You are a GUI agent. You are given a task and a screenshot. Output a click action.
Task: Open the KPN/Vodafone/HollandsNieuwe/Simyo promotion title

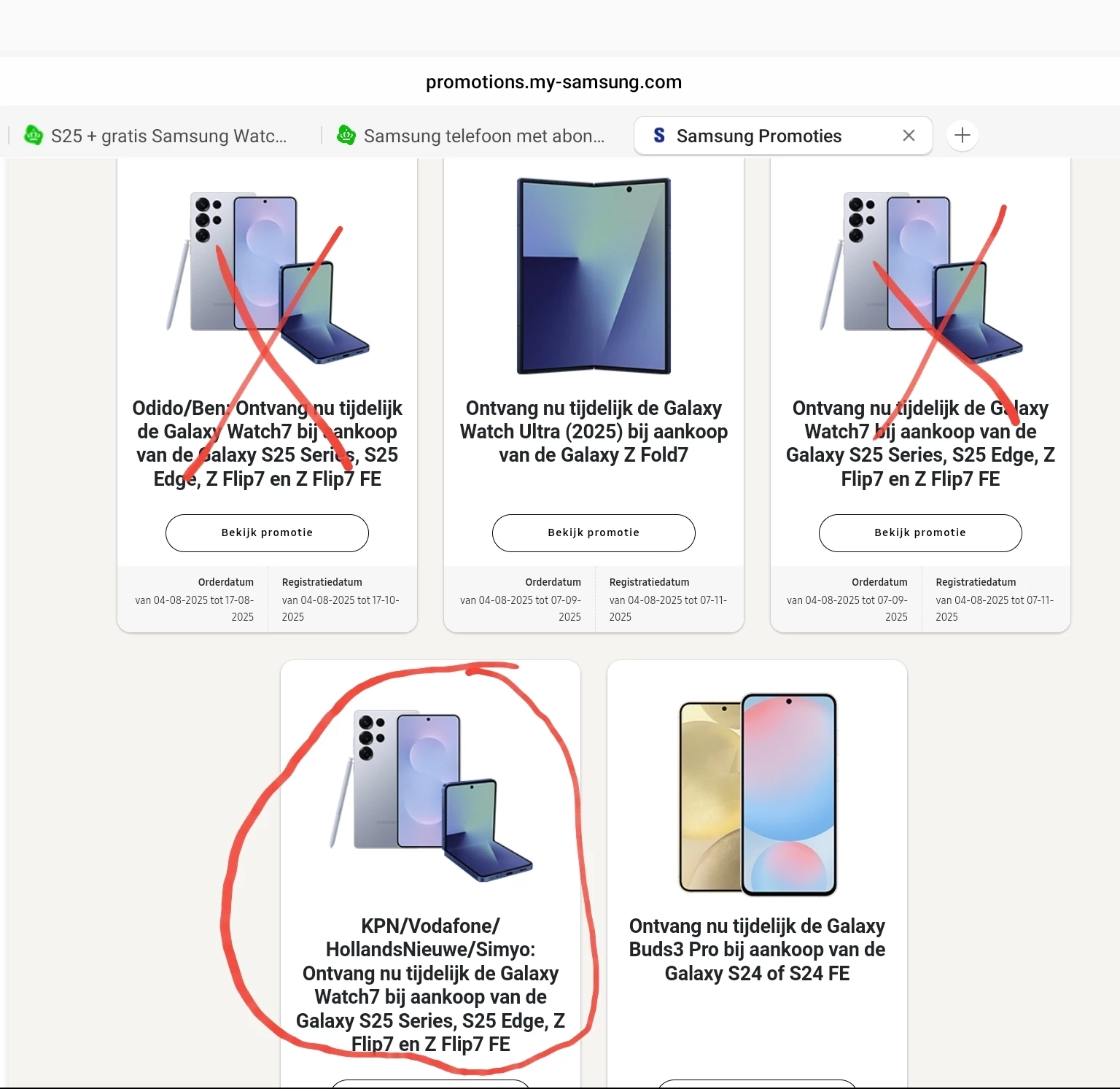click(x=430, y=985)
